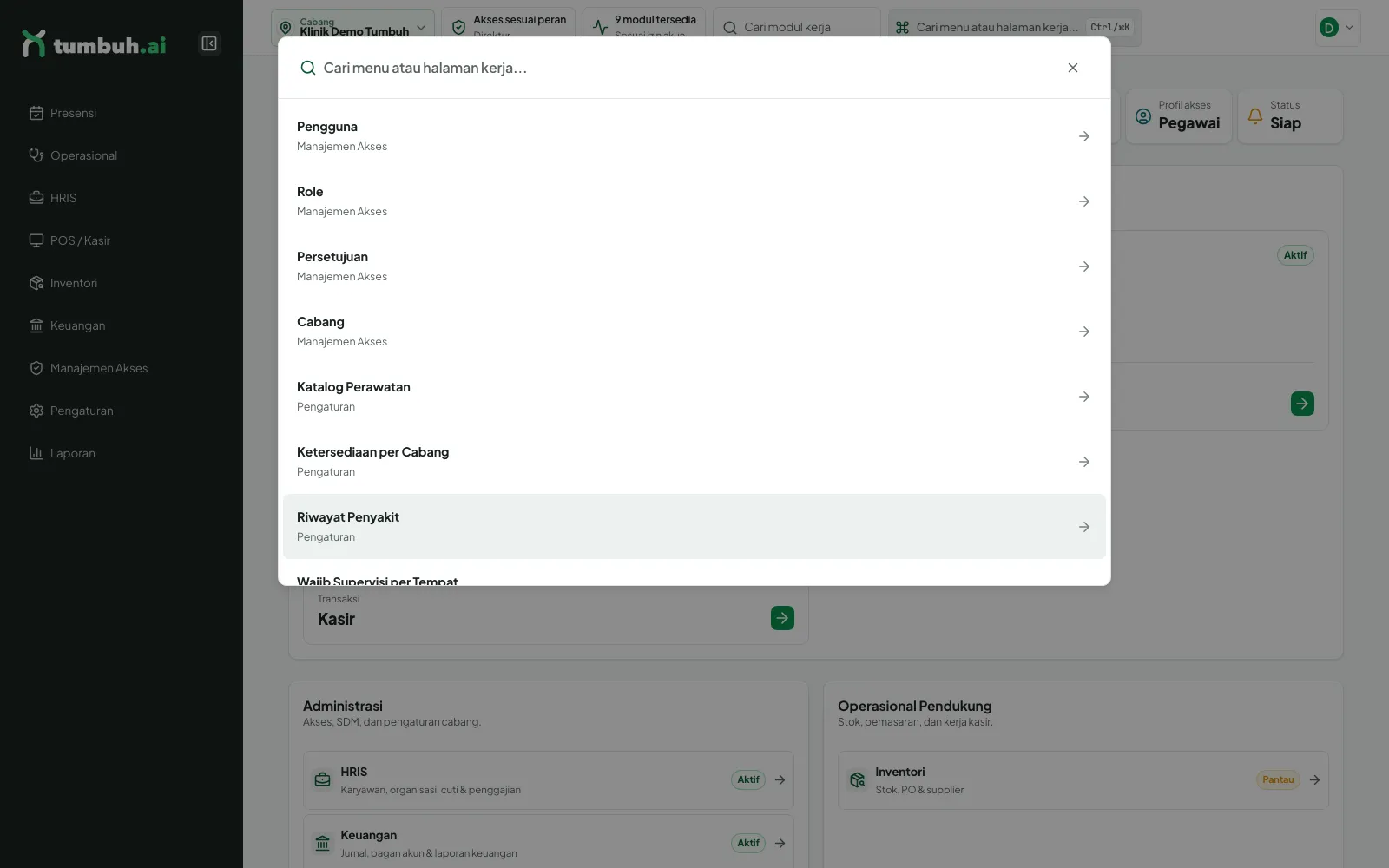The width and height of the screenshot is (1389, 868).
Task: Click the POS / Kasir monitor icon
Action: pyautogui.click(x=36, y=240)
